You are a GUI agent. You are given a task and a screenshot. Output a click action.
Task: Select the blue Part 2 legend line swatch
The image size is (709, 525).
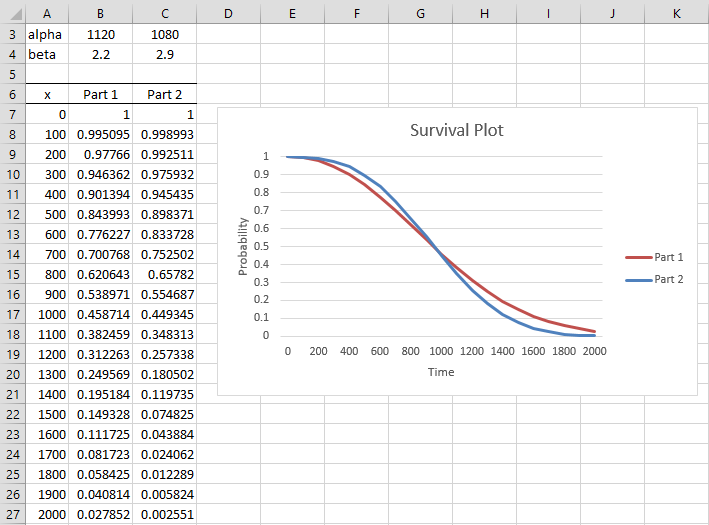click(638, 279)
